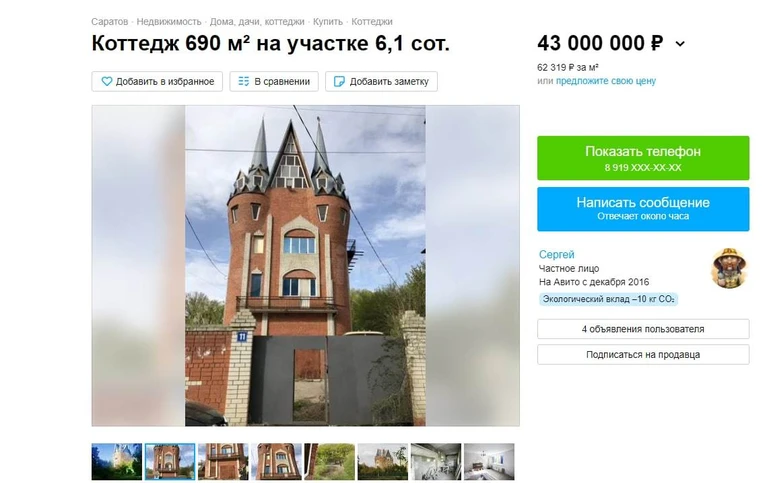Go to Саратов breadcrumb
The height and width of the screenshot is (483, 767).
pyautogui.click(x=110, y=22)
